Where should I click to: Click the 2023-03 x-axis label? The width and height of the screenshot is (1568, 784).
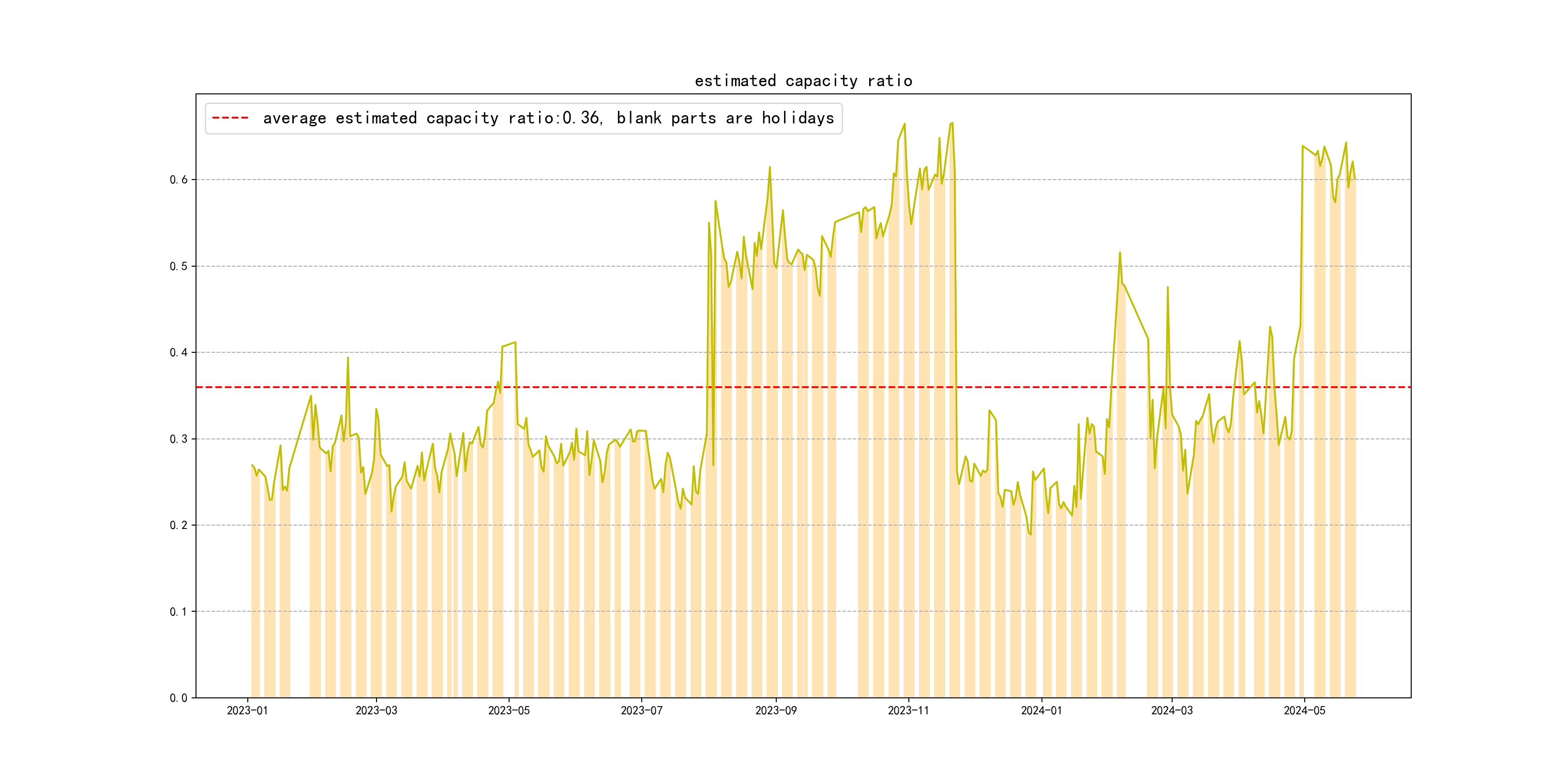(376, 710)
